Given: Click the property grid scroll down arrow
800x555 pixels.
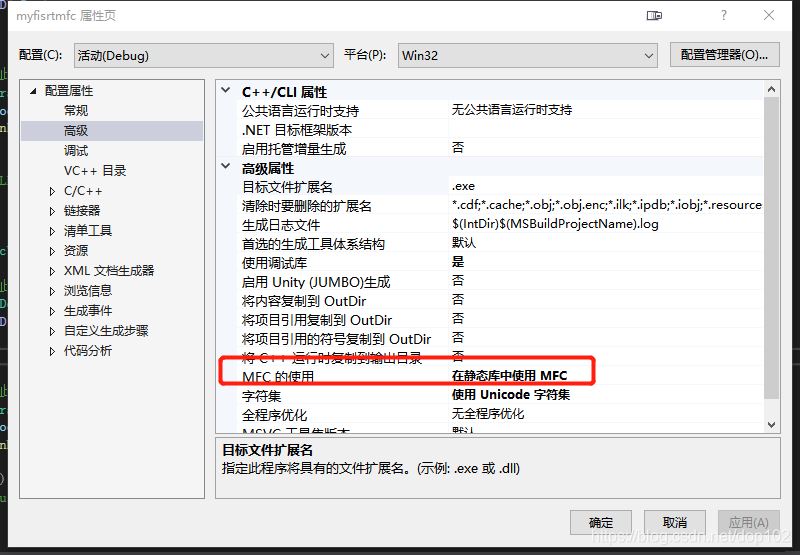Looking at the screenshot, I should click(771, 424).
